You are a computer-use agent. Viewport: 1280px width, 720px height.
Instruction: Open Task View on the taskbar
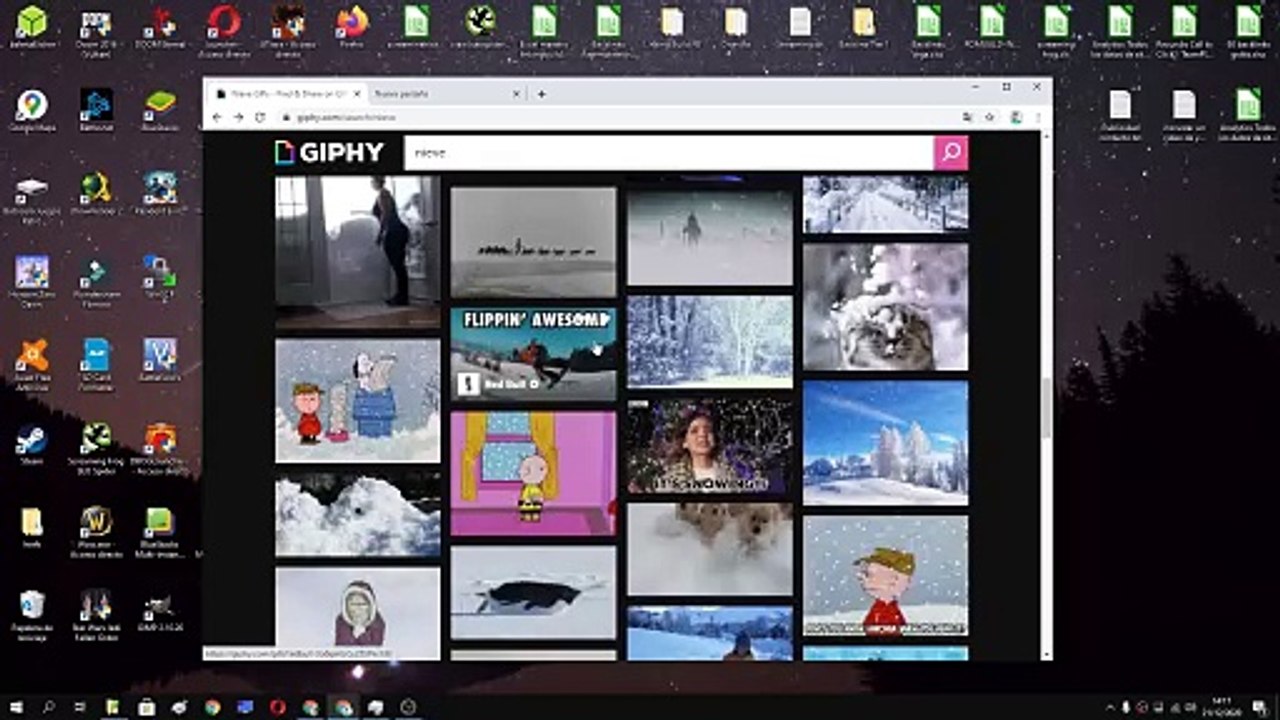(x=81, y=707)
